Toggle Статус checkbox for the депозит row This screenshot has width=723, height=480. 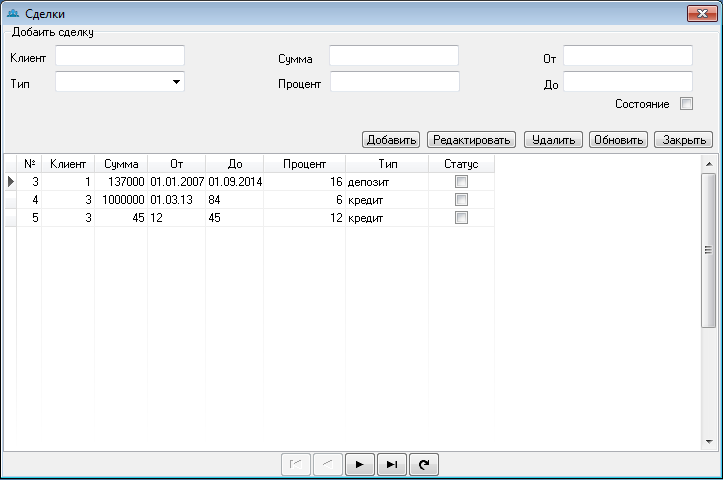coord(461,182)
